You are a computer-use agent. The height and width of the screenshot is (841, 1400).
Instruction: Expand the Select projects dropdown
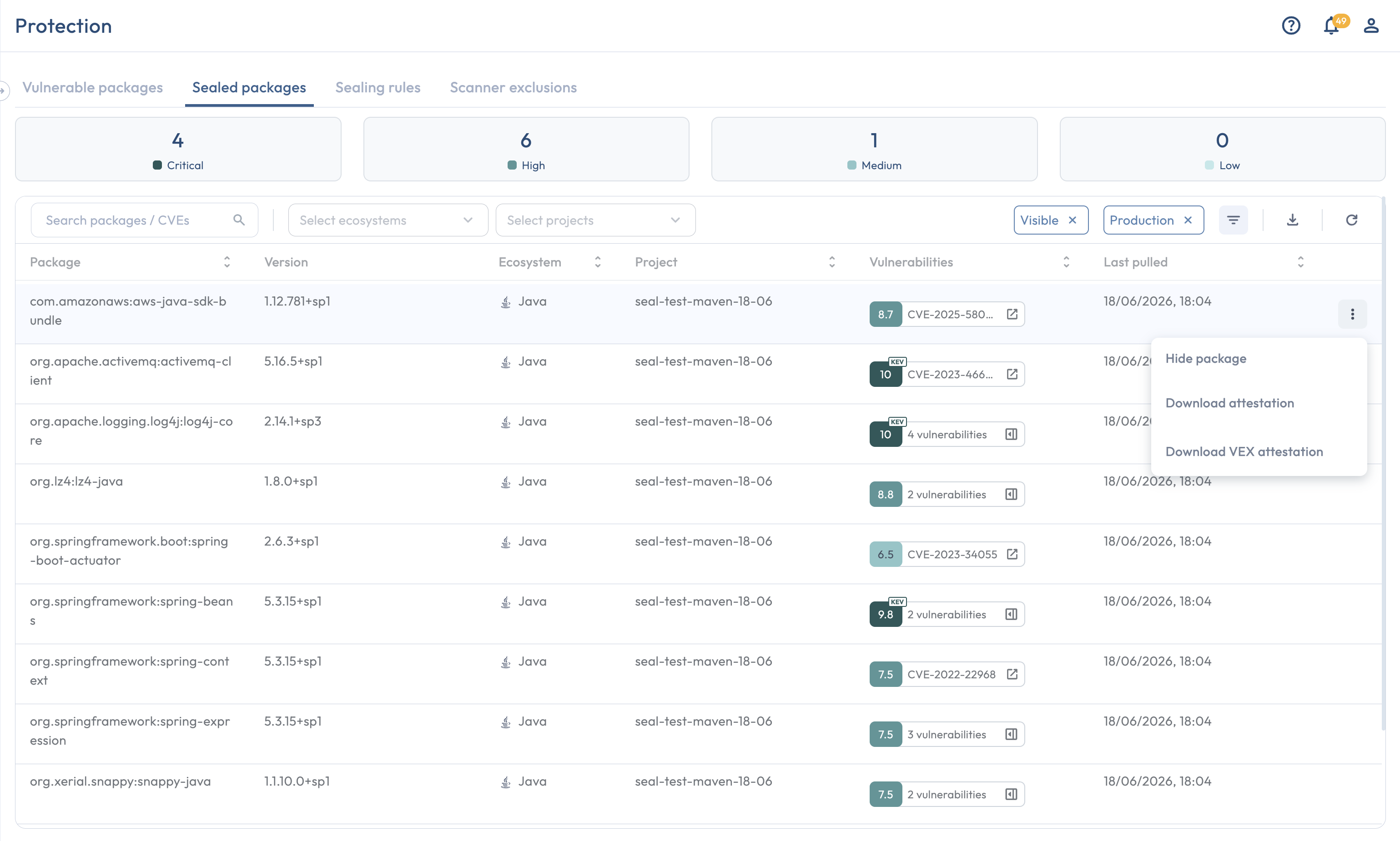595,220
